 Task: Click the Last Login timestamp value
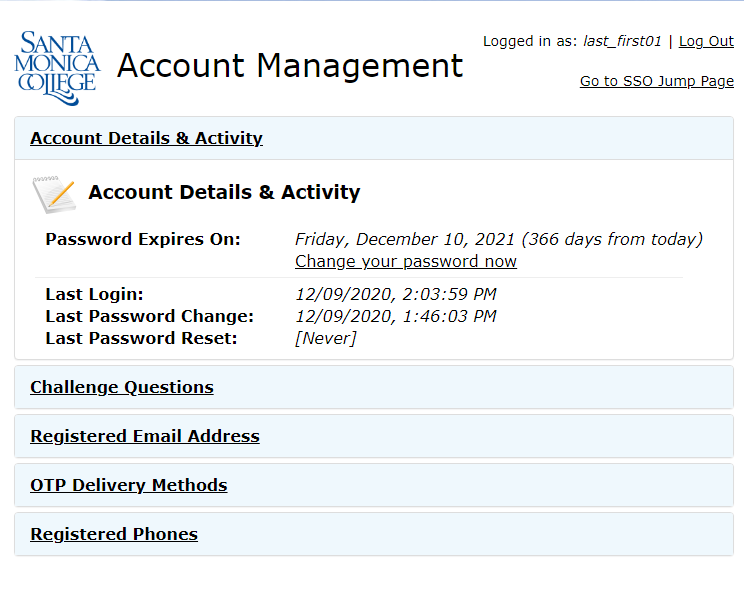[x=395, y=294]
